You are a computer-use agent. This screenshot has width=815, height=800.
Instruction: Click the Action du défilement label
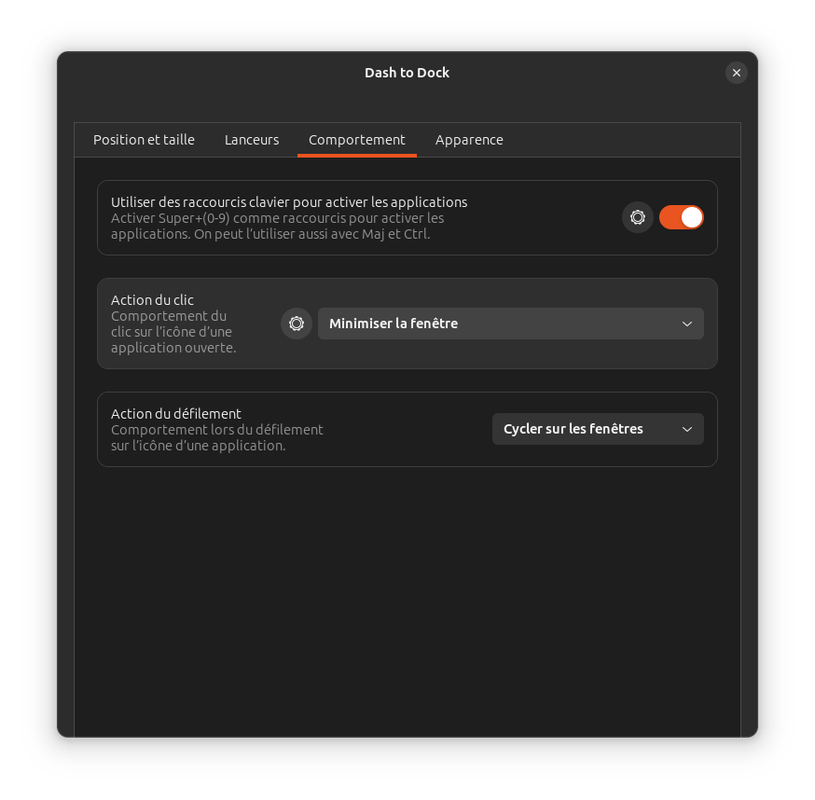[176, 414]
